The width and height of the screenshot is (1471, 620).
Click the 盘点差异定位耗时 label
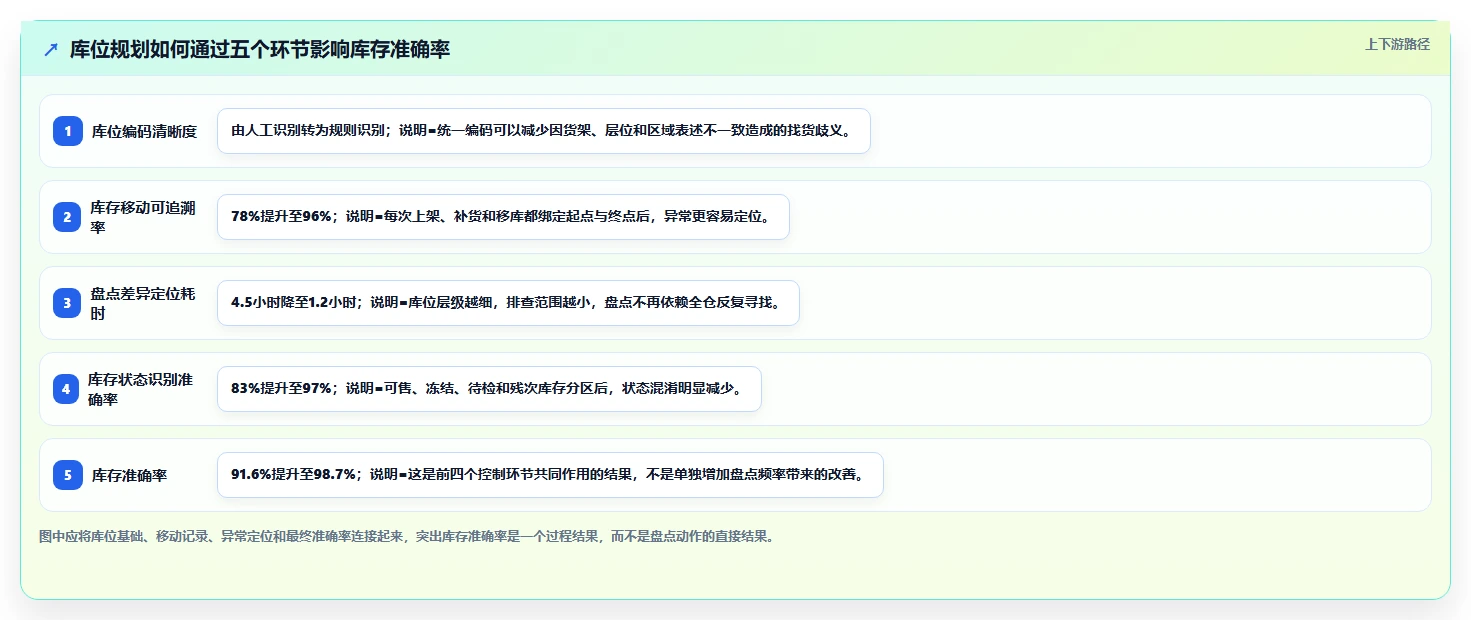coord(143,303)
